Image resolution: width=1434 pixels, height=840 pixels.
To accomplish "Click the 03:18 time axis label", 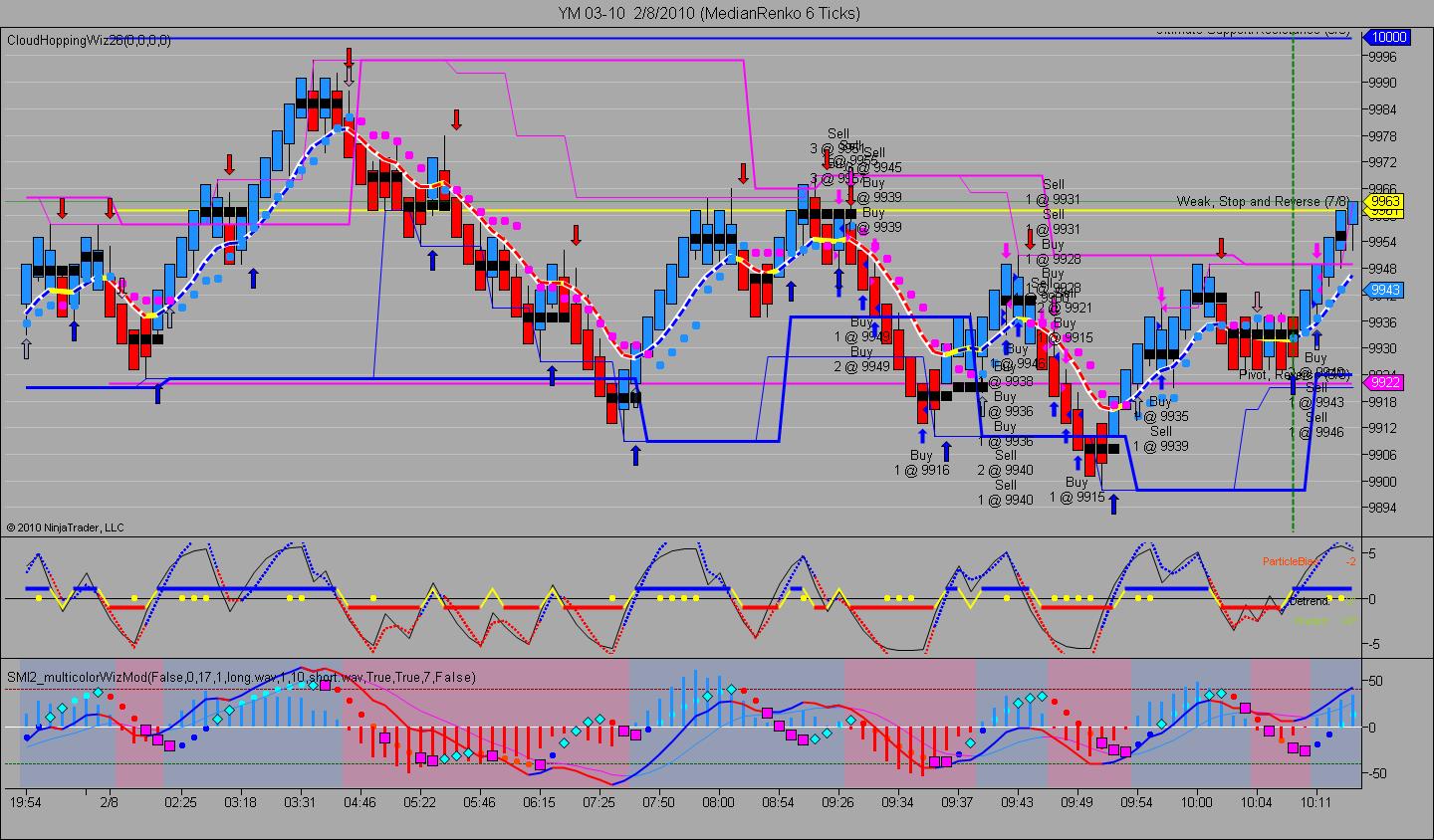I will pos(240,801).
